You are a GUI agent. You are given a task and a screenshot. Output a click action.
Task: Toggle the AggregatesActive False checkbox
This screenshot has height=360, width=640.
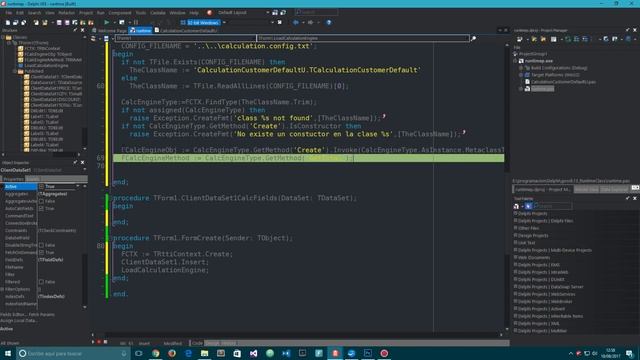coord(41,201)
